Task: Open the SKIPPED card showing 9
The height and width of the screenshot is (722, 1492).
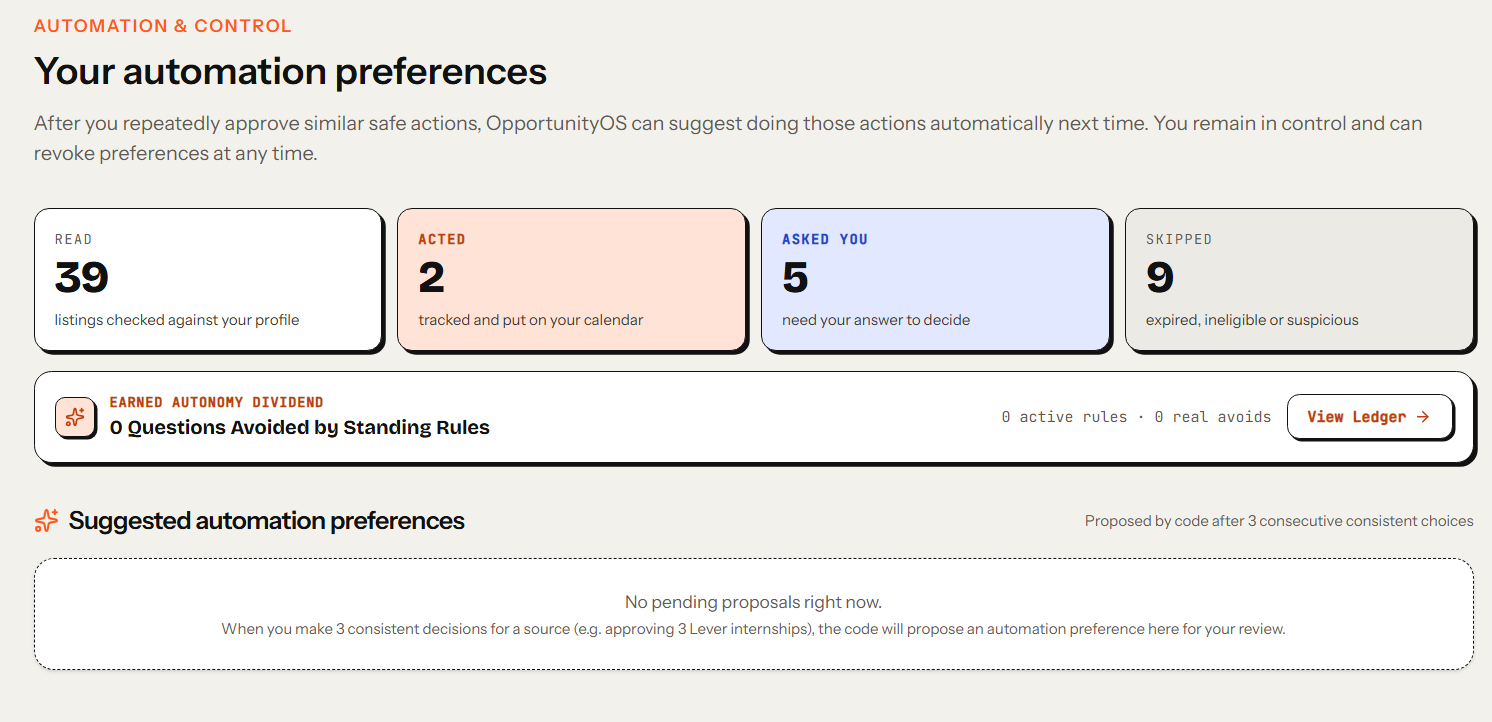Action: (1300, 280)
